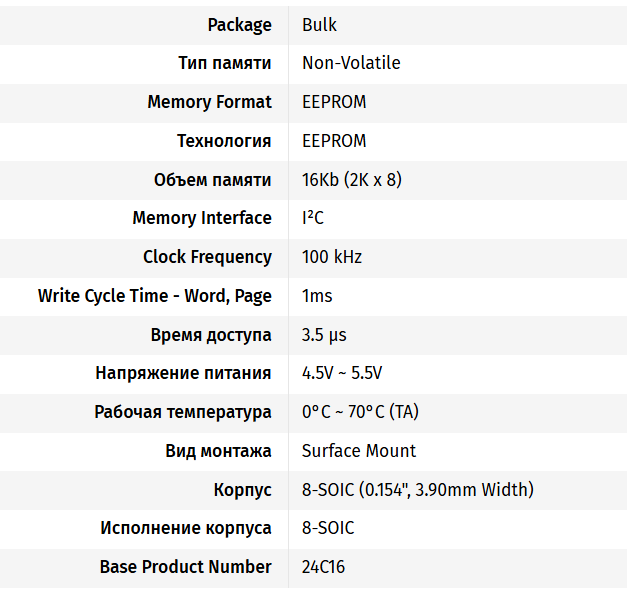This screenshot has height=593, width=627.
Task: Click the "0°C ~ 70°C (TA)" temperature value
Action: (x=360, y=412)
